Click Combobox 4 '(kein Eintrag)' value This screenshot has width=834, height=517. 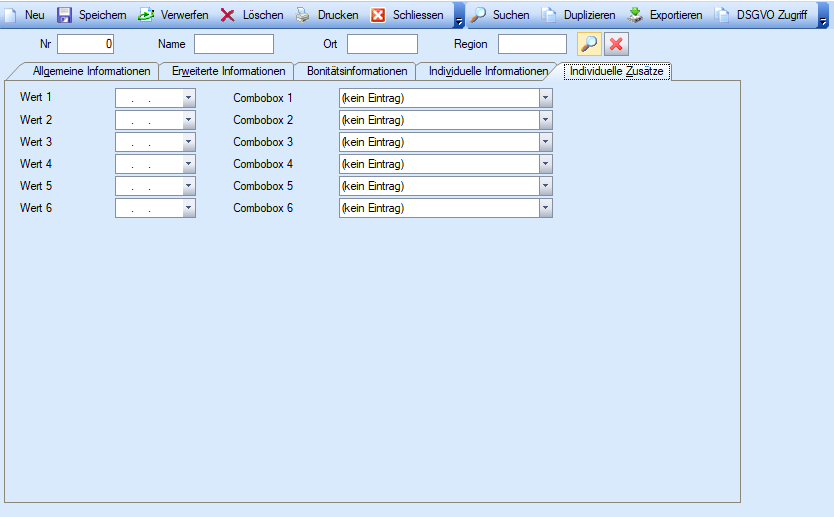point(373,164)
